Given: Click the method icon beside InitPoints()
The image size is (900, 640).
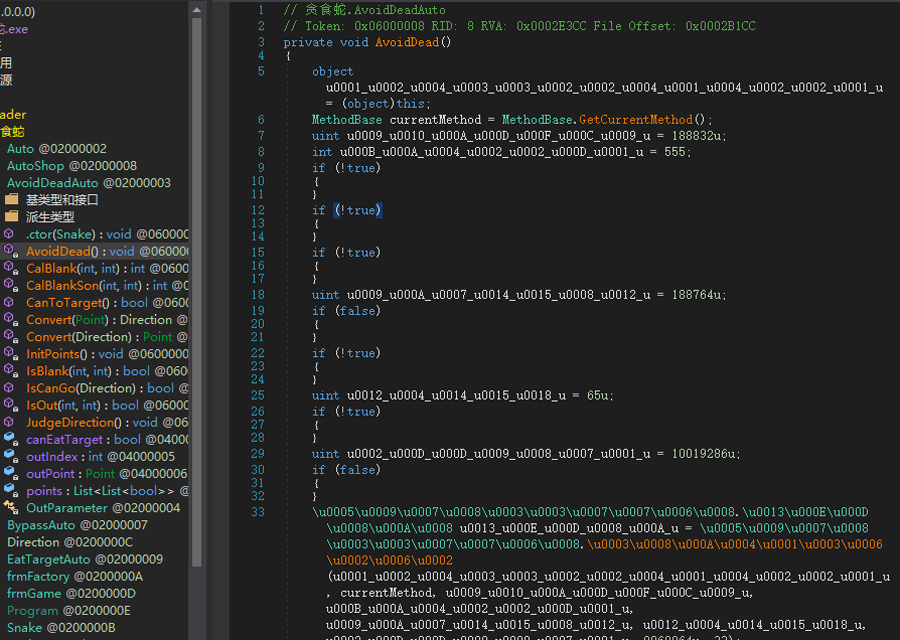Looking at the screenshot, I should [10, 354].
